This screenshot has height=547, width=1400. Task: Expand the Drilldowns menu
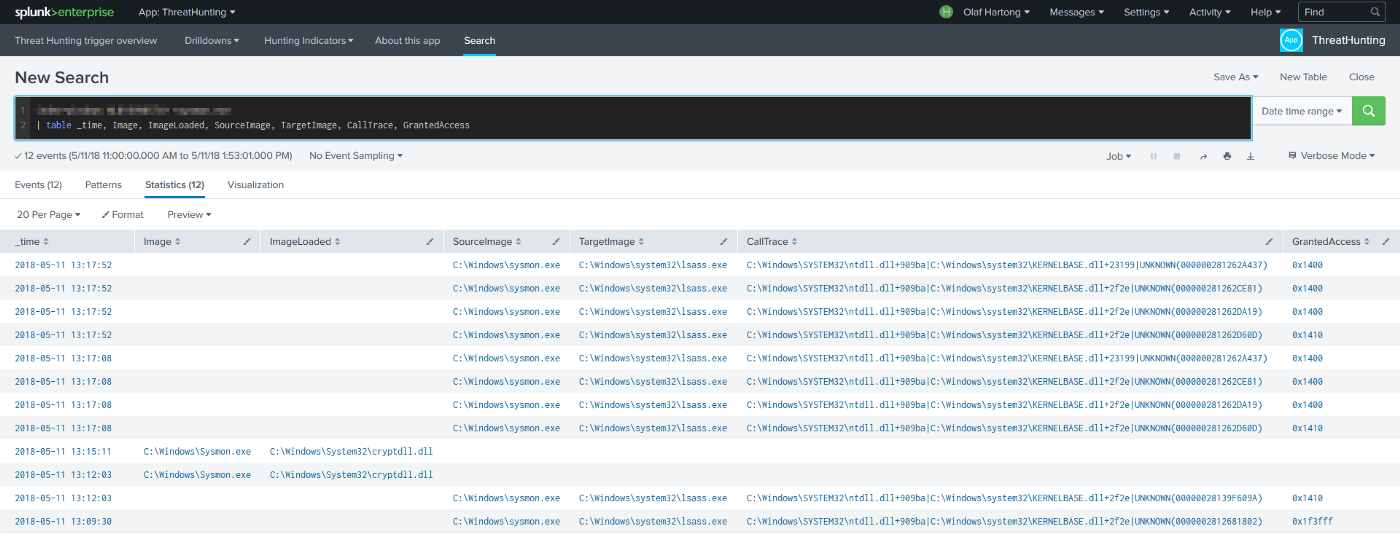[x=212, y=41]
